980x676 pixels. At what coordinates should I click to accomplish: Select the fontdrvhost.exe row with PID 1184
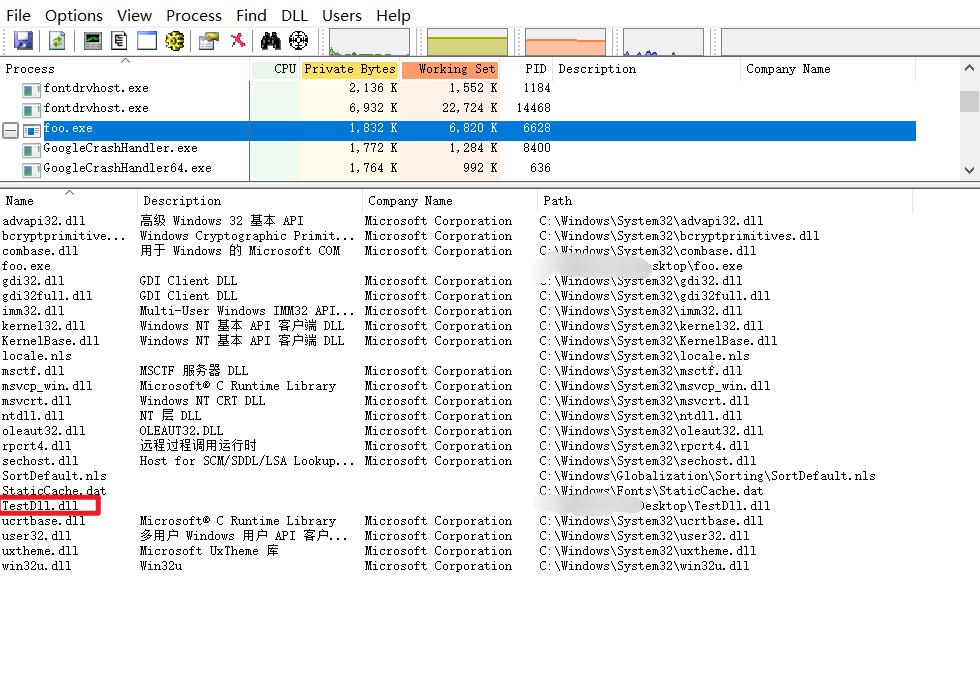(x=458, y=88)
